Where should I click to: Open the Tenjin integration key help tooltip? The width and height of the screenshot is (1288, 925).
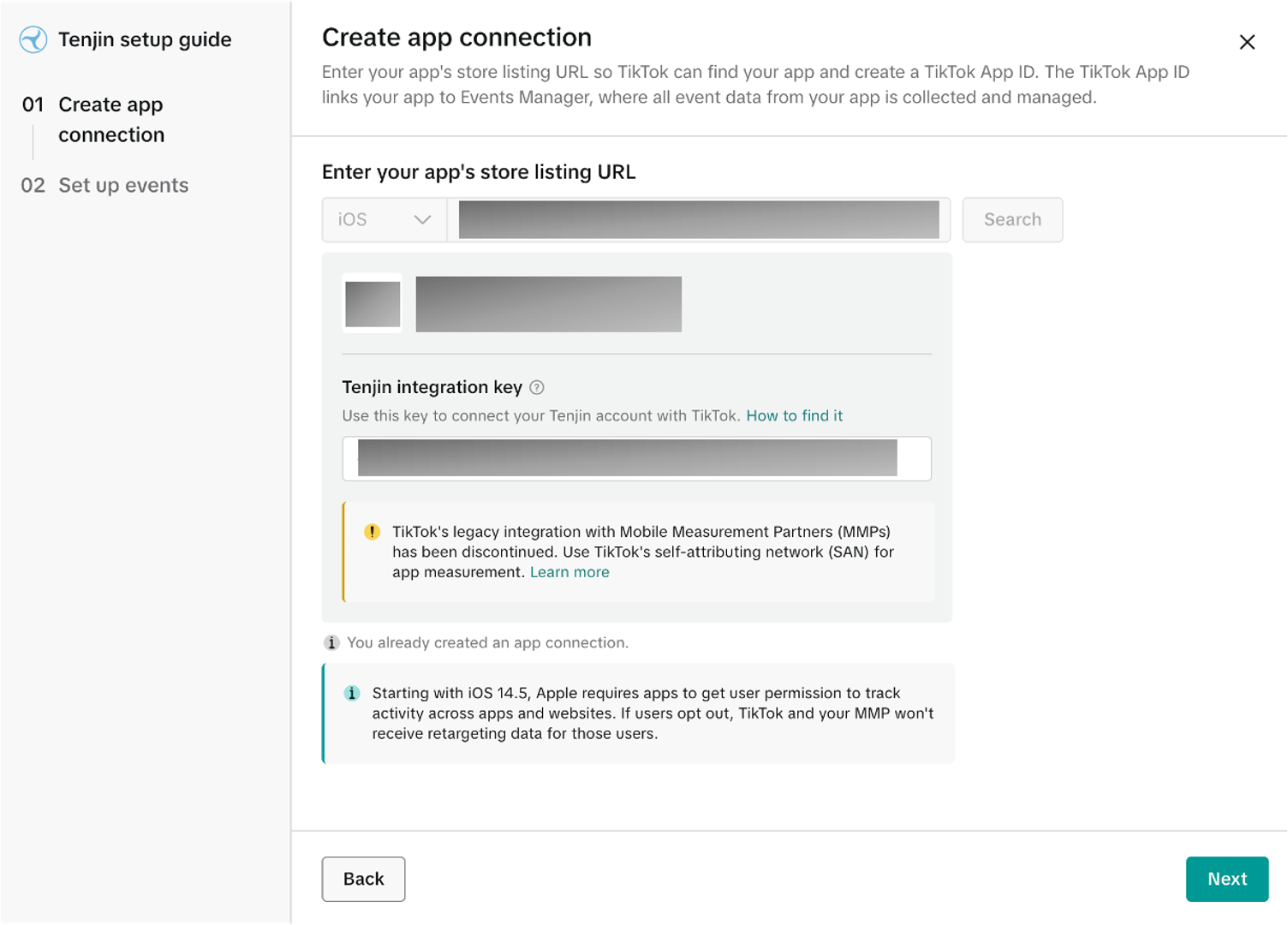(x=537, y=387)
